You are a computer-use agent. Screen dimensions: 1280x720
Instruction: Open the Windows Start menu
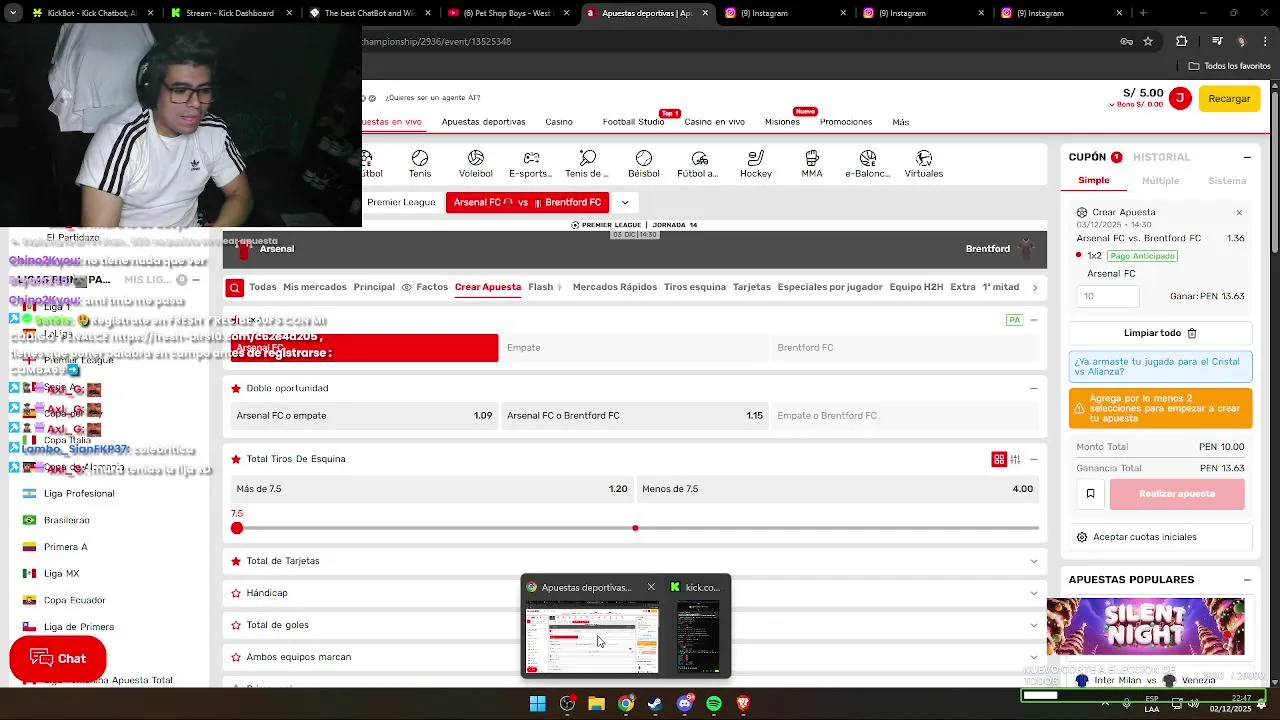pos(538,704)
